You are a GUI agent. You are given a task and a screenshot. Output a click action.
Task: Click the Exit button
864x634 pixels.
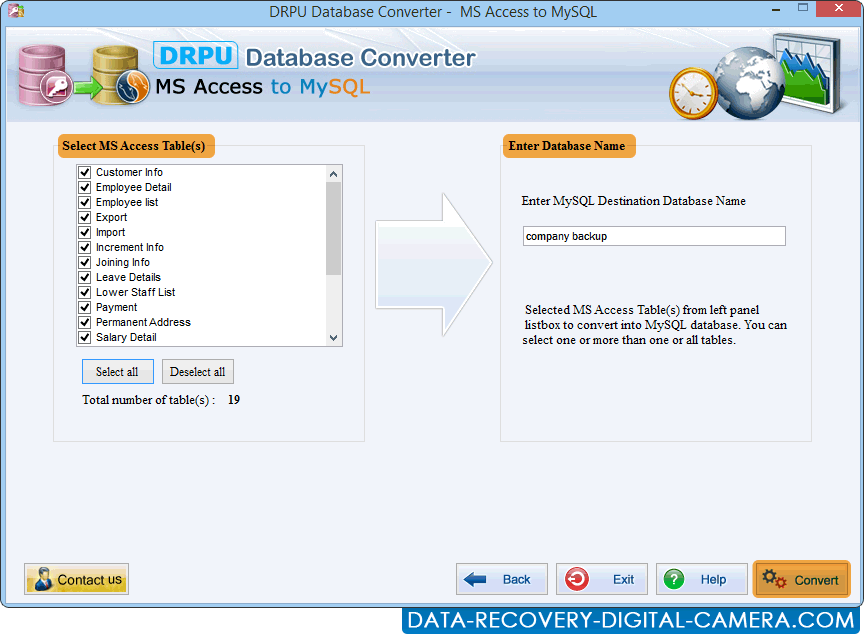(x=602, y=579)
